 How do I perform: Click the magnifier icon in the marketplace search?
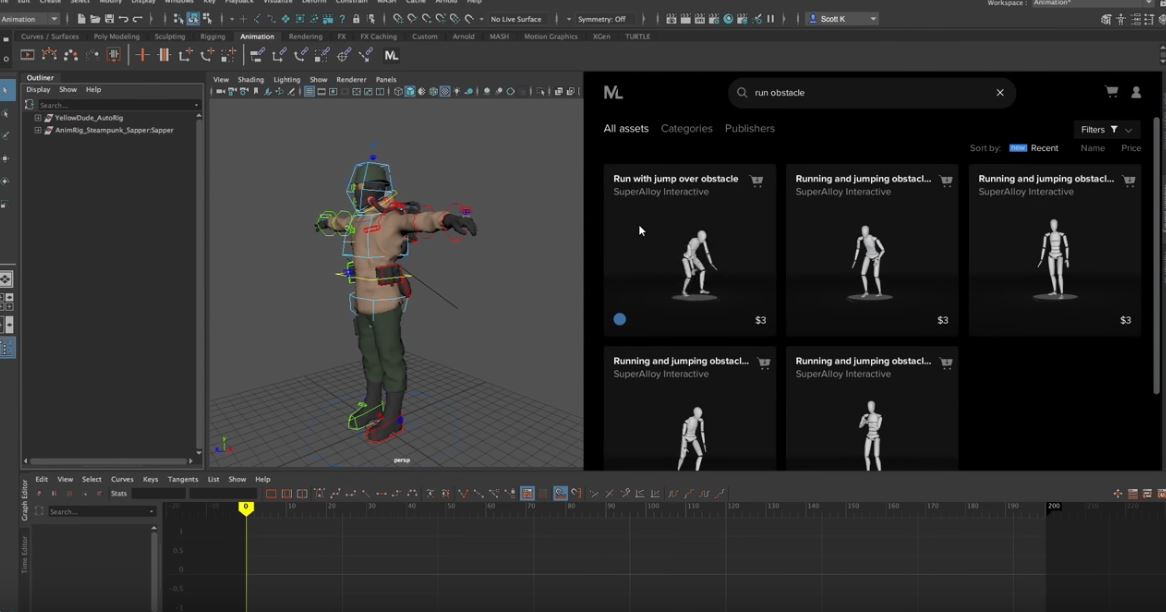coord(742,93)
